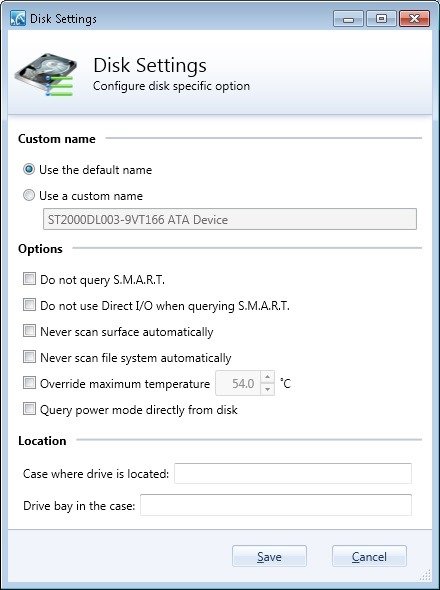440x590 pixels.
Task: Select Use the default name radio button
Action: (29, 169)
